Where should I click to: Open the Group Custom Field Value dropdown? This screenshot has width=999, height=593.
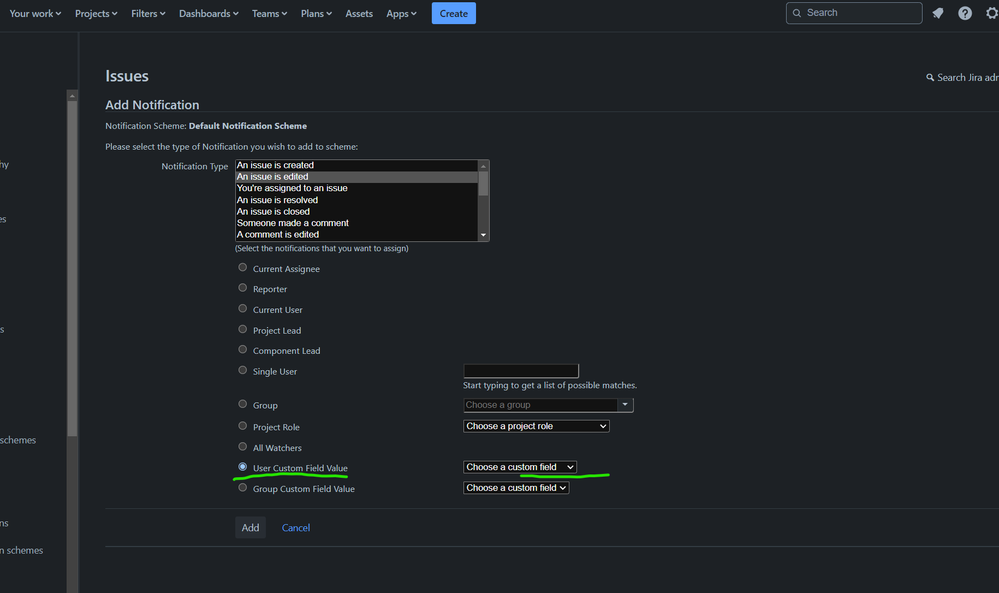point(516,488)
